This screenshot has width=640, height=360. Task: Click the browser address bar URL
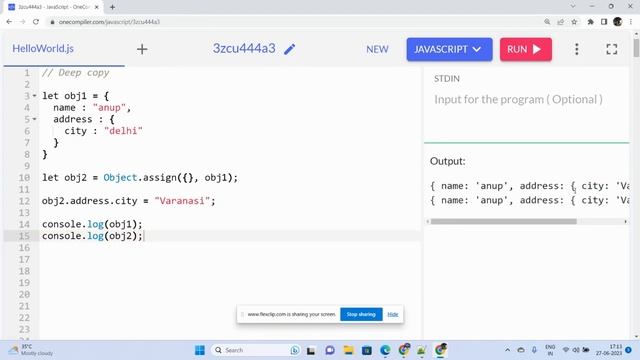tap(109, 22)
